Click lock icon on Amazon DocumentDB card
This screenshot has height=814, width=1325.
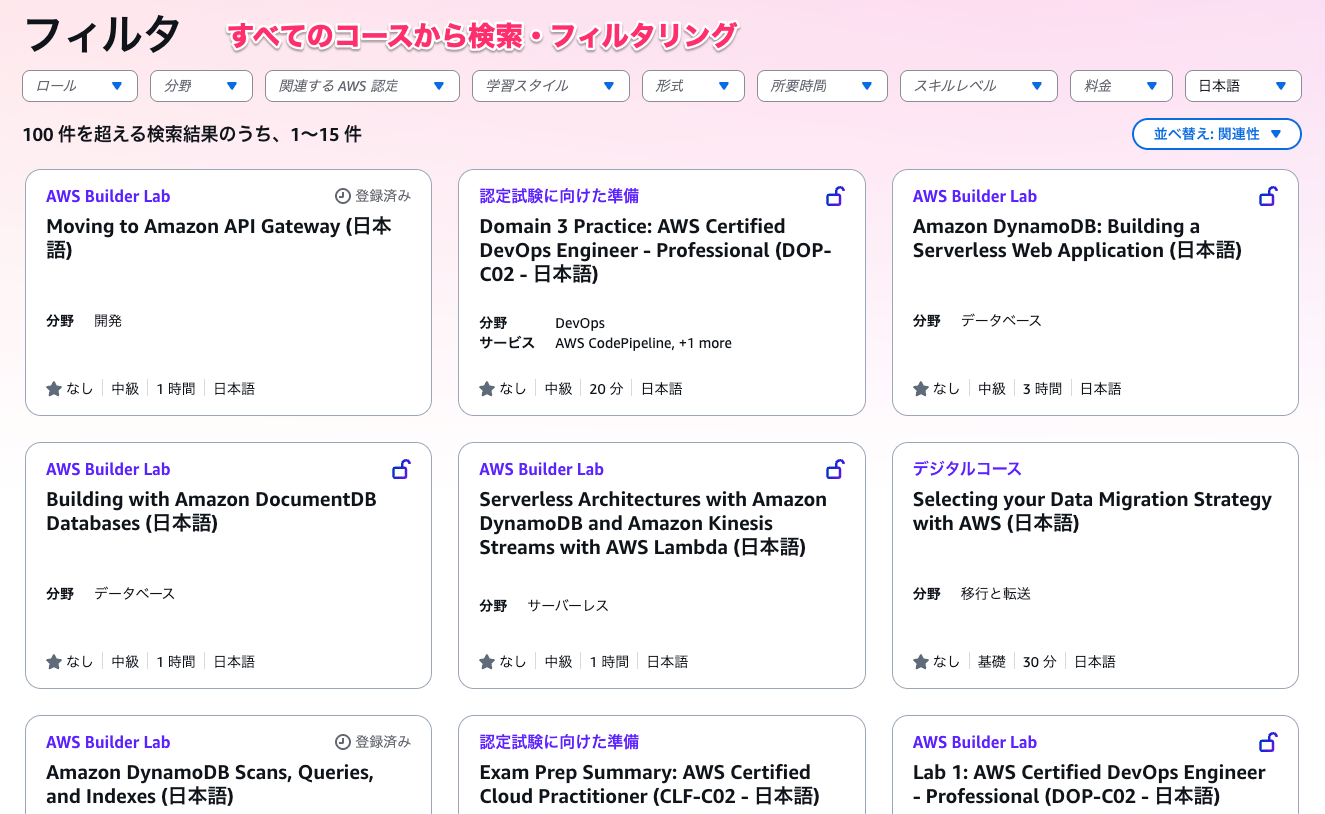point(401,469)
